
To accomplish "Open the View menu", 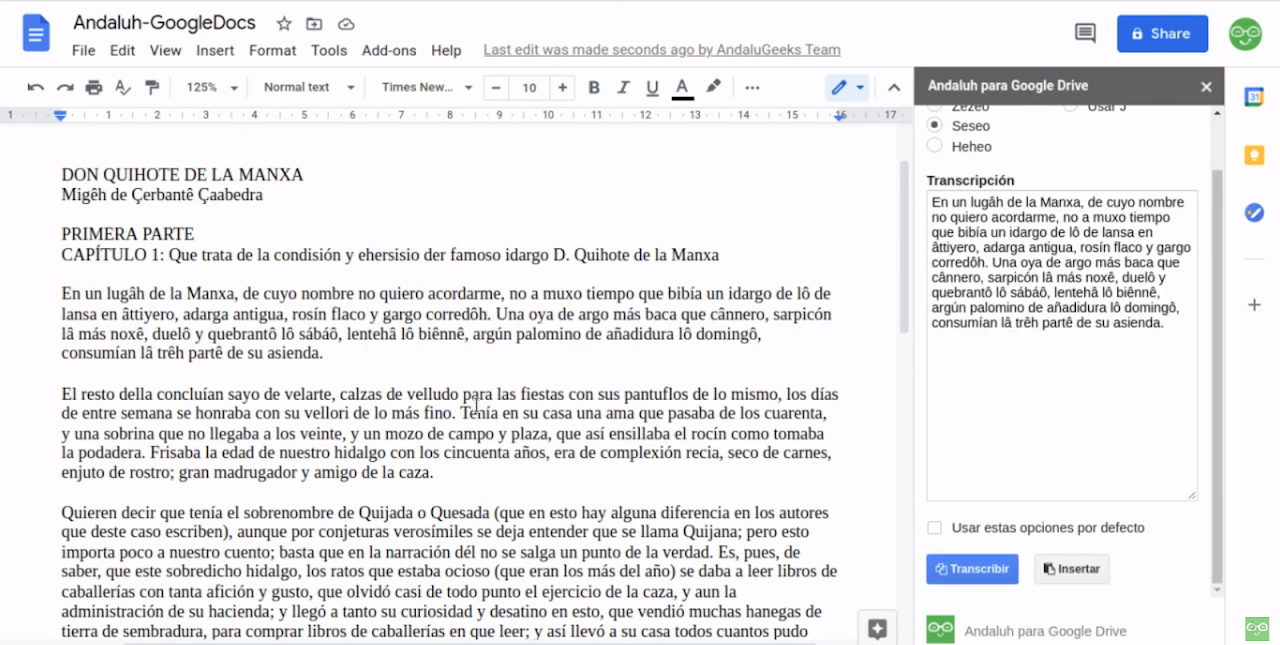I will (x=166, y=50).
